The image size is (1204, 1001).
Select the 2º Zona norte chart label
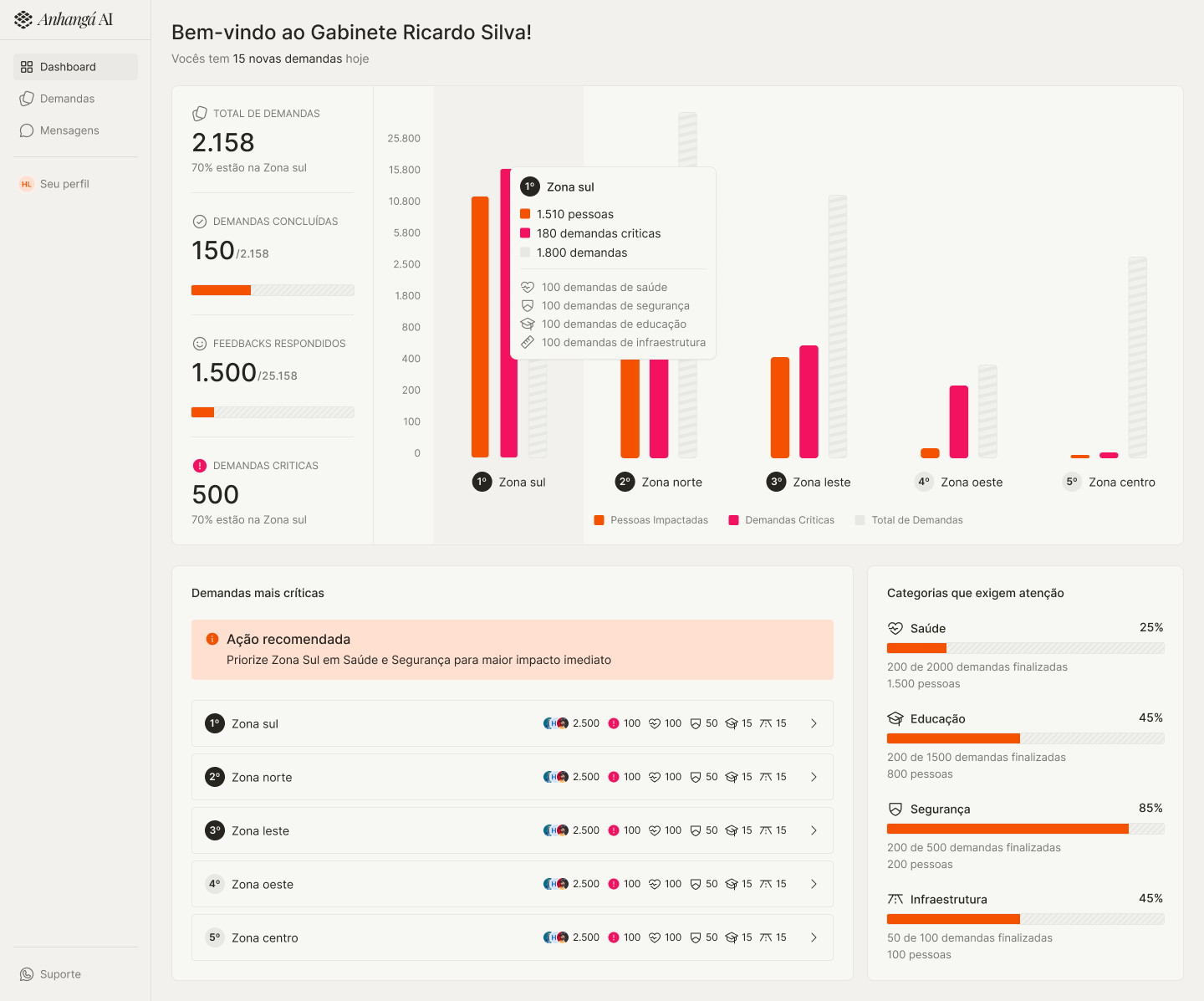tap(659, 482)
